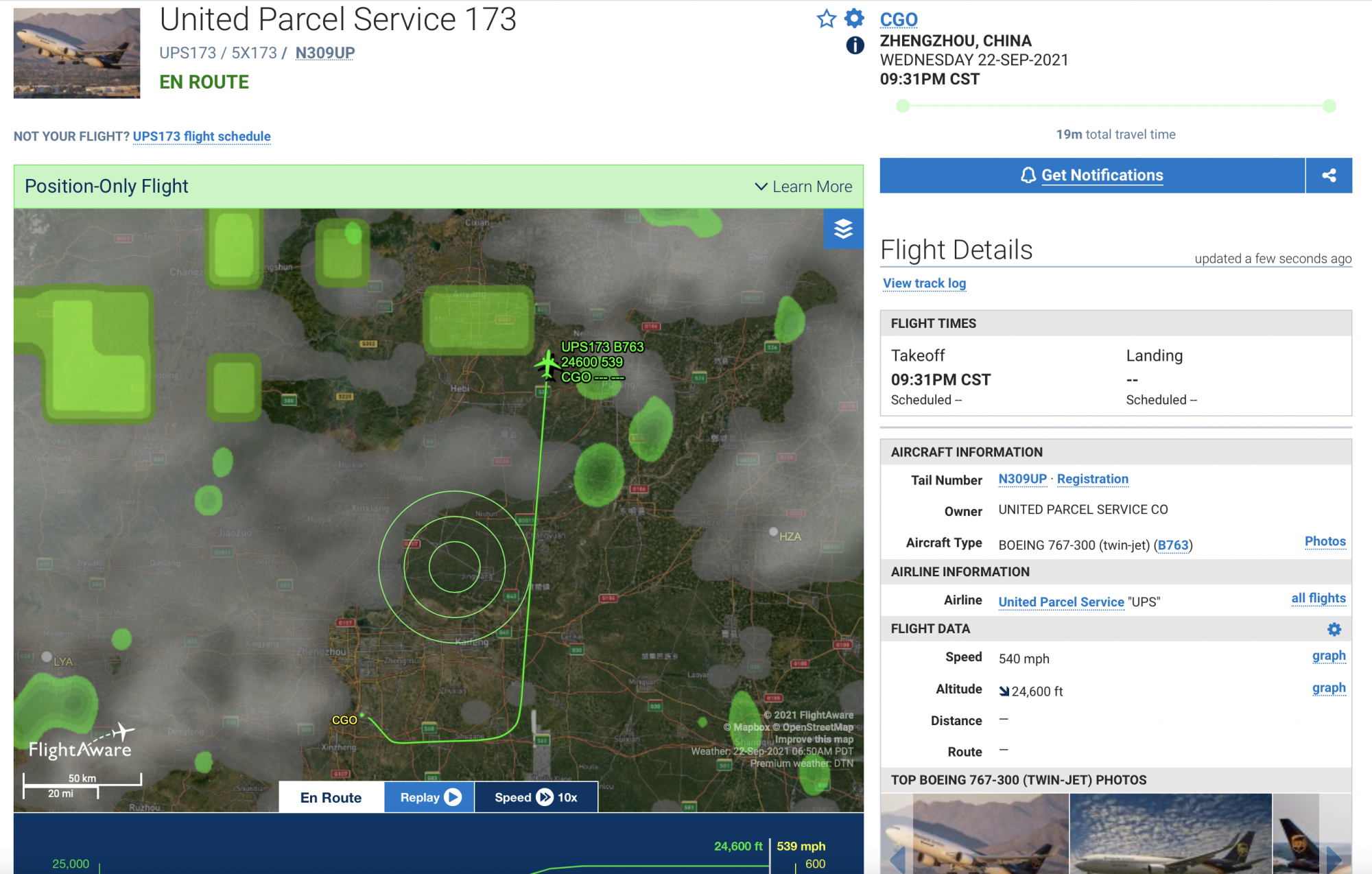
Task: Open the Flight Data settings gear
Action: (x=1334, y=629)
